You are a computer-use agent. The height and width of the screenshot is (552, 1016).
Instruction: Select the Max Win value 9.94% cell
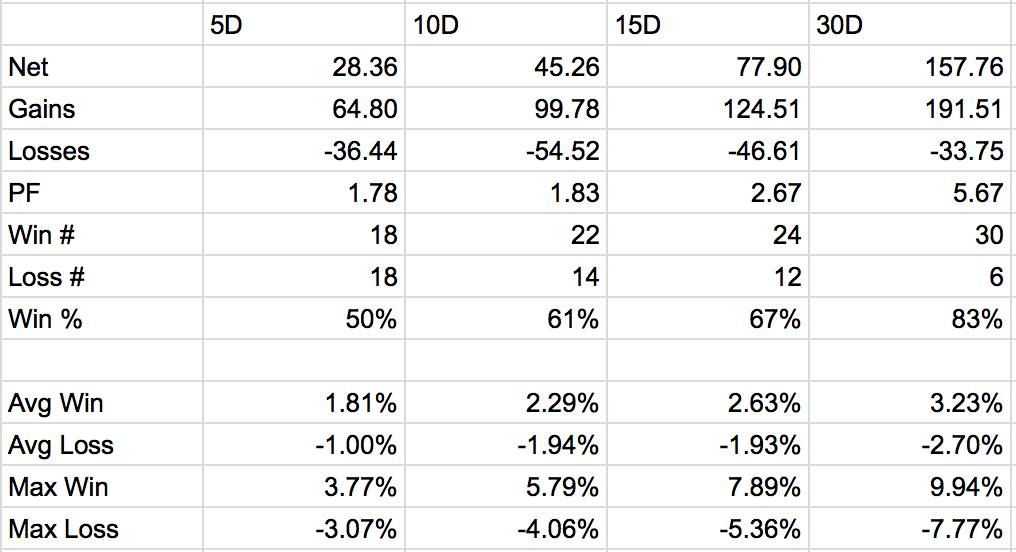912,487
